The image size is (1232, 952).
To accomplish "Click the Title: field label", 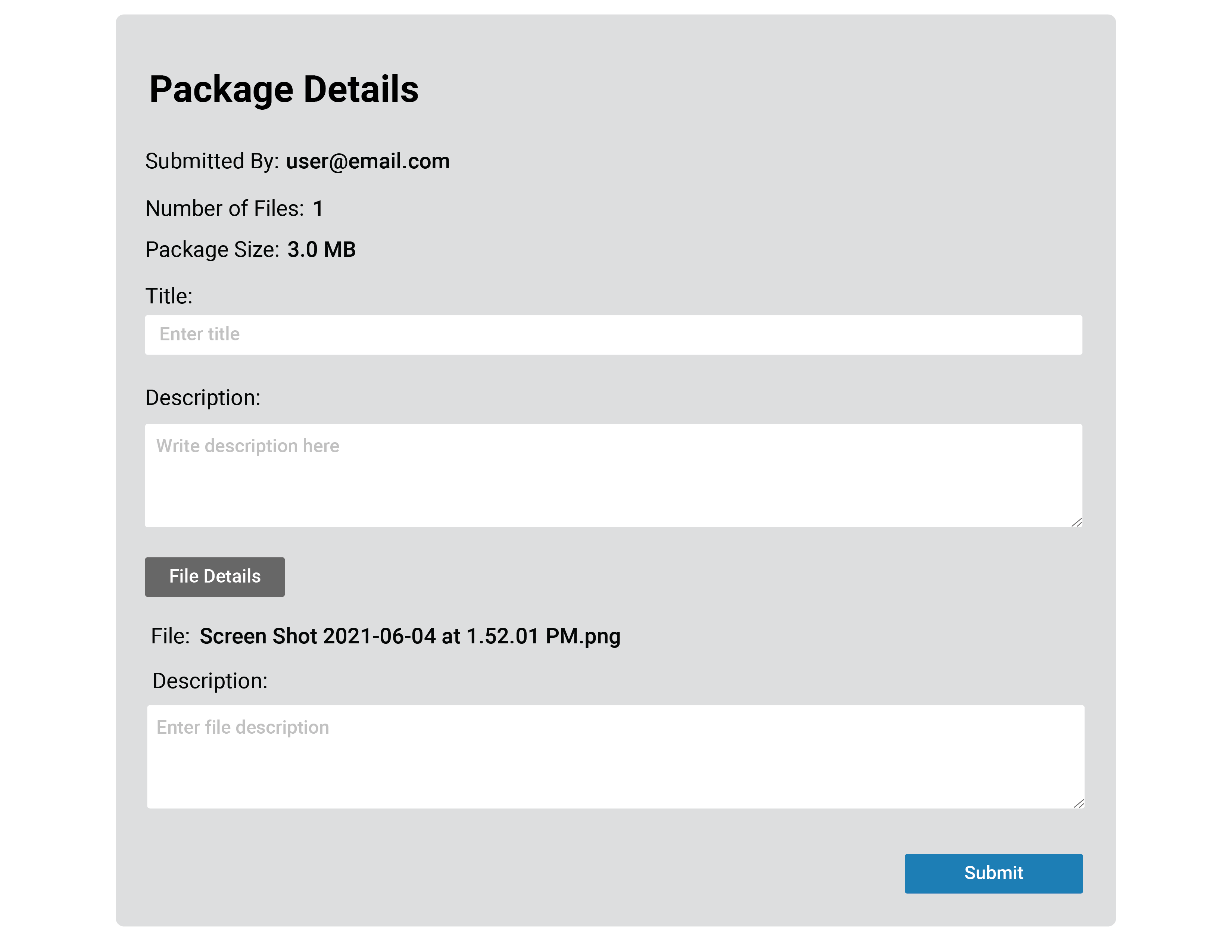I will [169, 296].
